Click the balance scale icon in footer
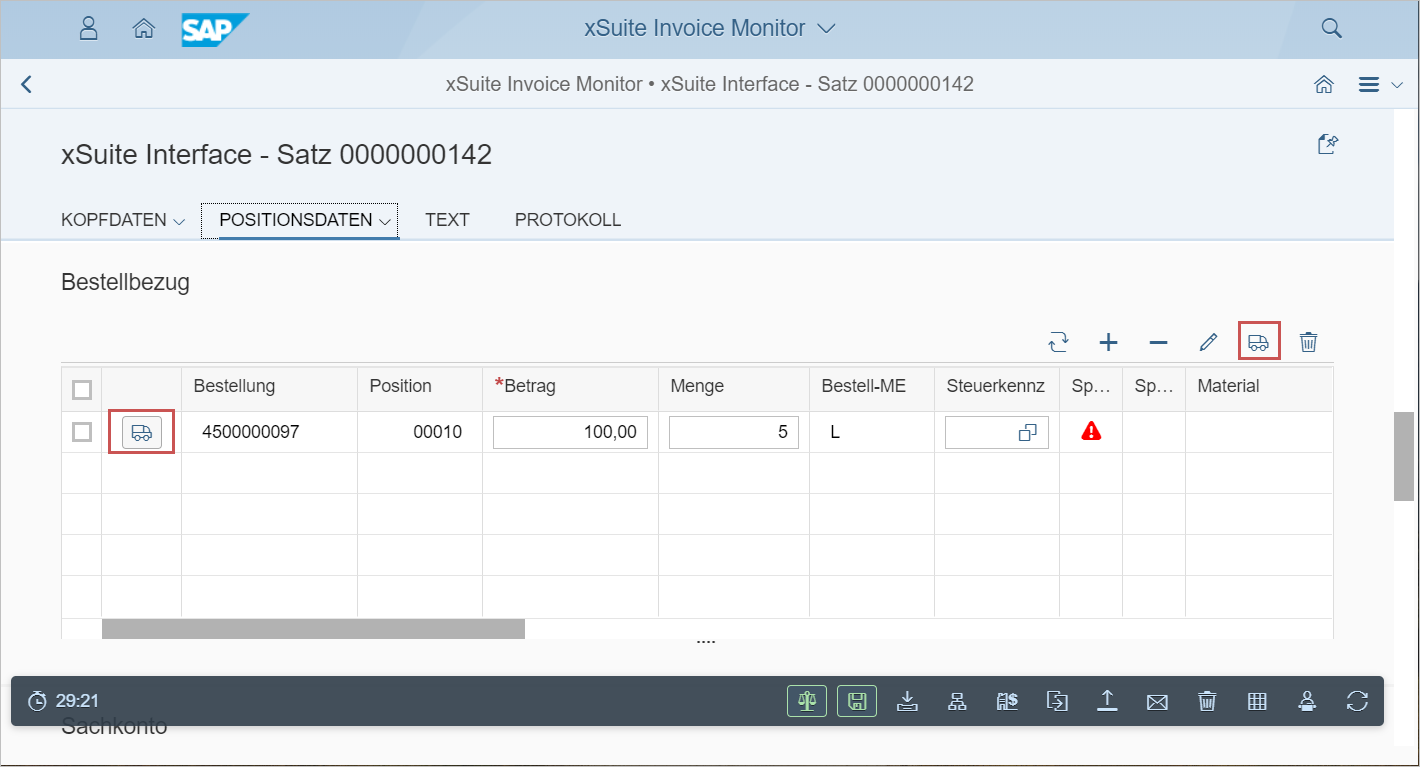Image resolution: width=1420 pixels, height=767 pixels. coord(807,701)
